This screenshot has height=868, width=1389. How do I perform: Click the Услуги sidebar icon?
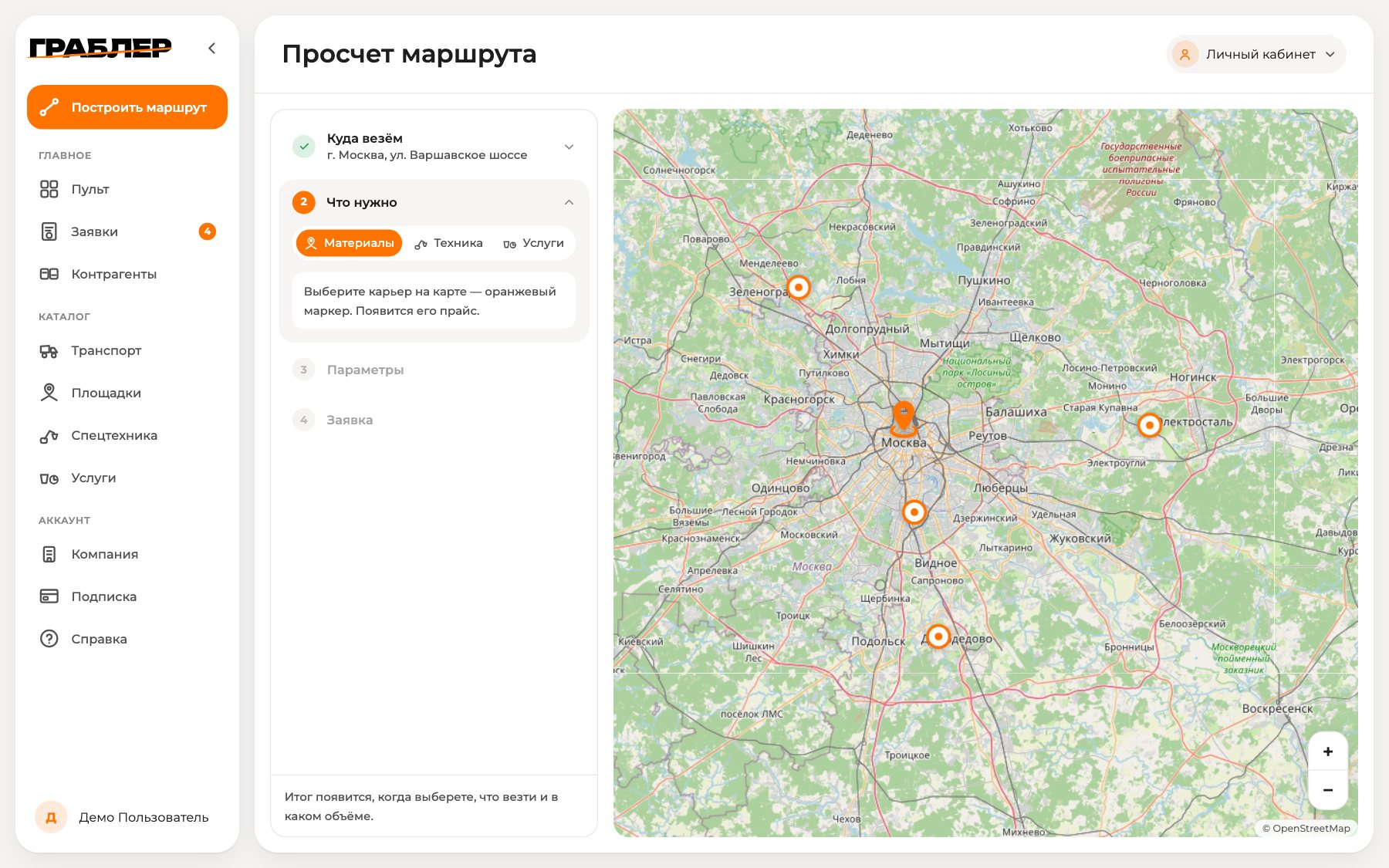pyautogui.click(x=49, y=478)
